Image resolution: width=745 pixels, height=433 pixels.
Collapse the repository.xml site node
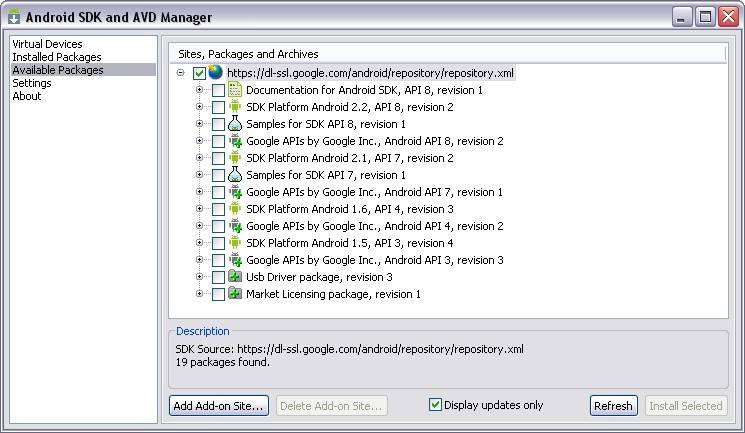pos(181,73)
